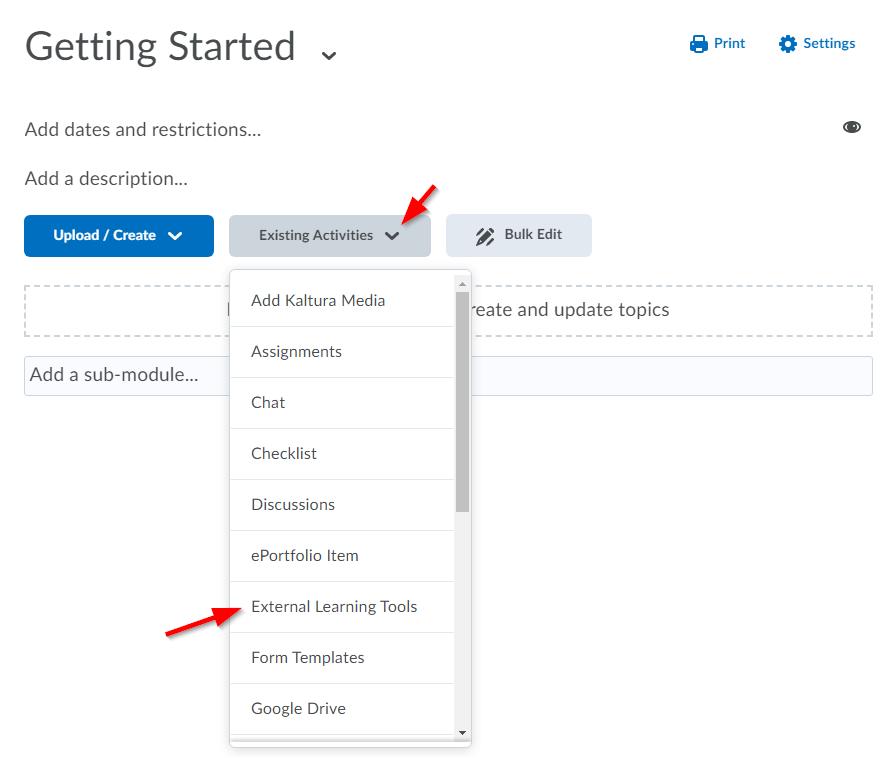Open External Learning Tools option
Screen dimensions: 883x757
(334, 607)
